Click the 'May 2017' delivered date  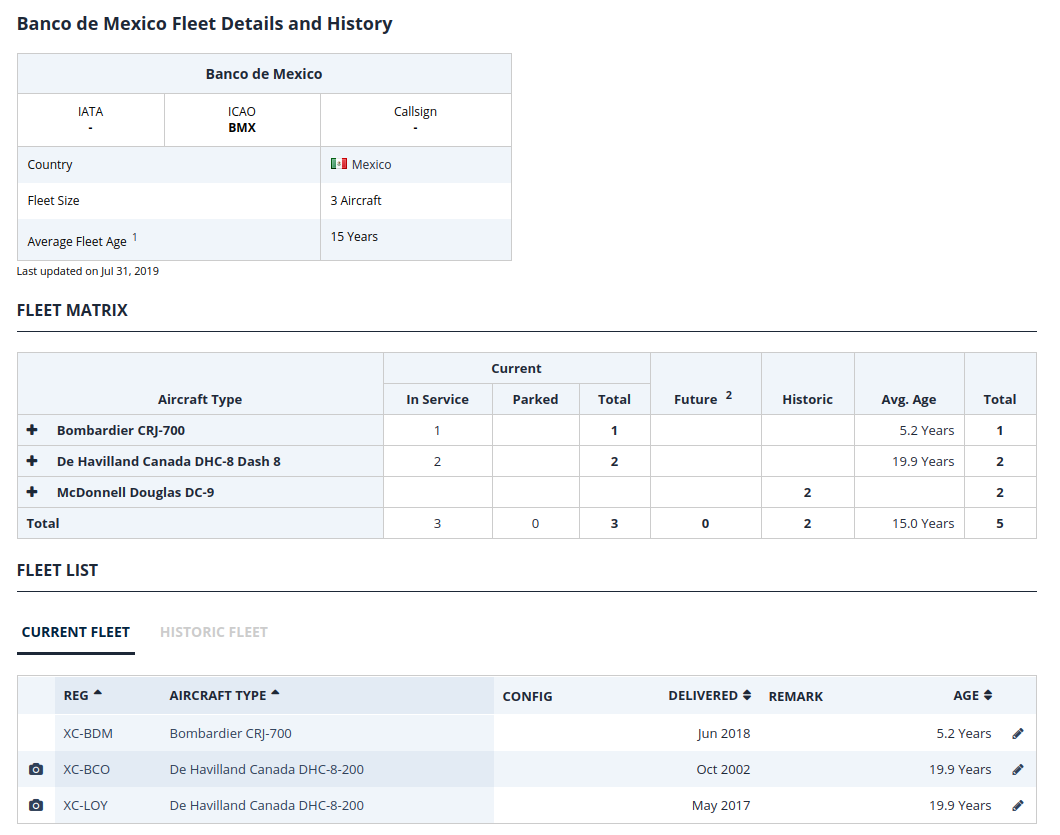[721, 805]
